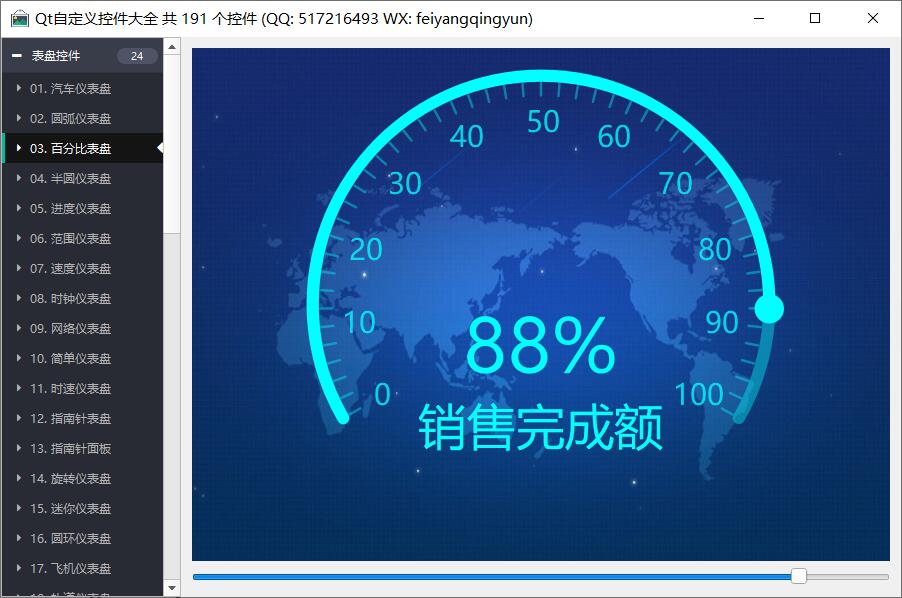Open 12. 指南针表盘 item

pos(70,419)
